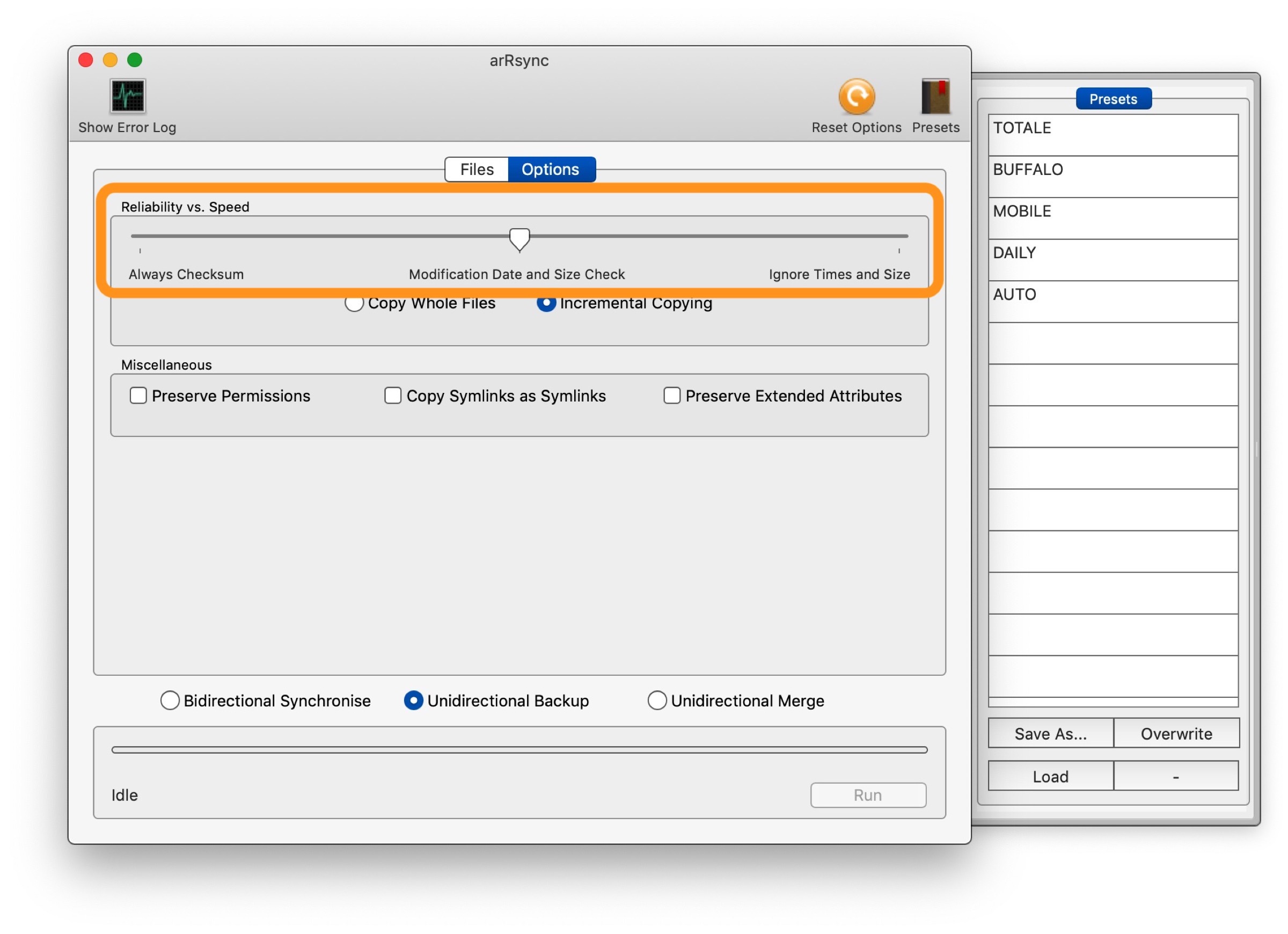Click the Save As... preset button
This screenshot has height=934, width=1288.
pos(1051,733)
